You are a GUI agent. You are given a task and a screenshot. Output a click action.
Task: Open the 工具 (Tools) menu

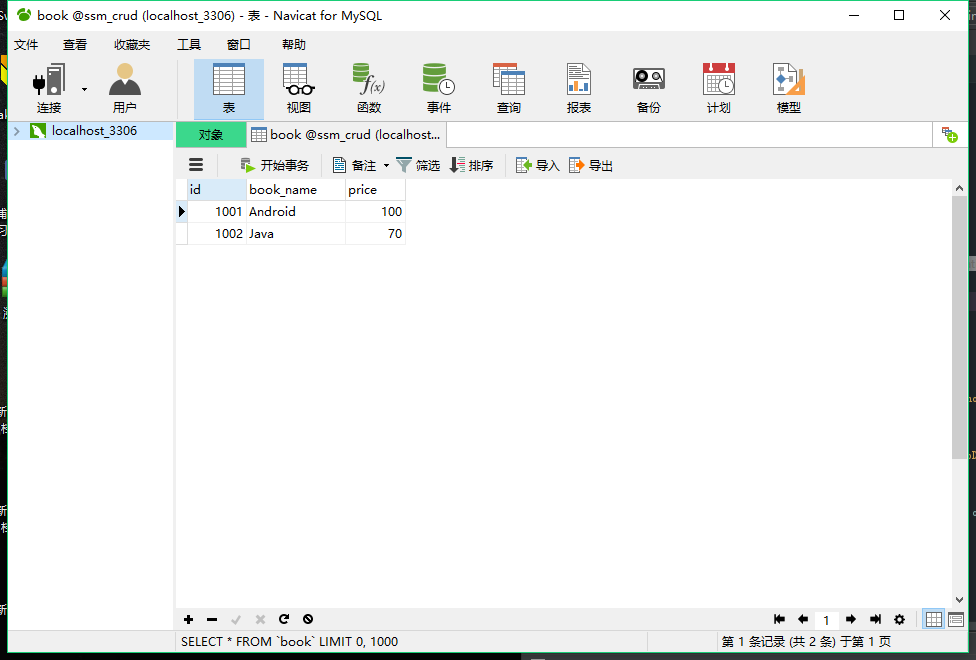pyautogui.click(x=188, y=44)
